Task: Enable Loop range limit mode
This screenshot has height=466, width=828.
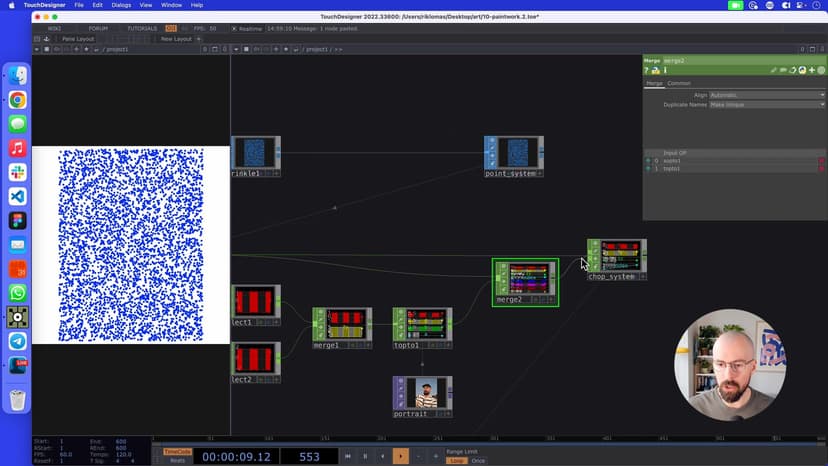Action: pyautogui.click(x=456, y=460)
